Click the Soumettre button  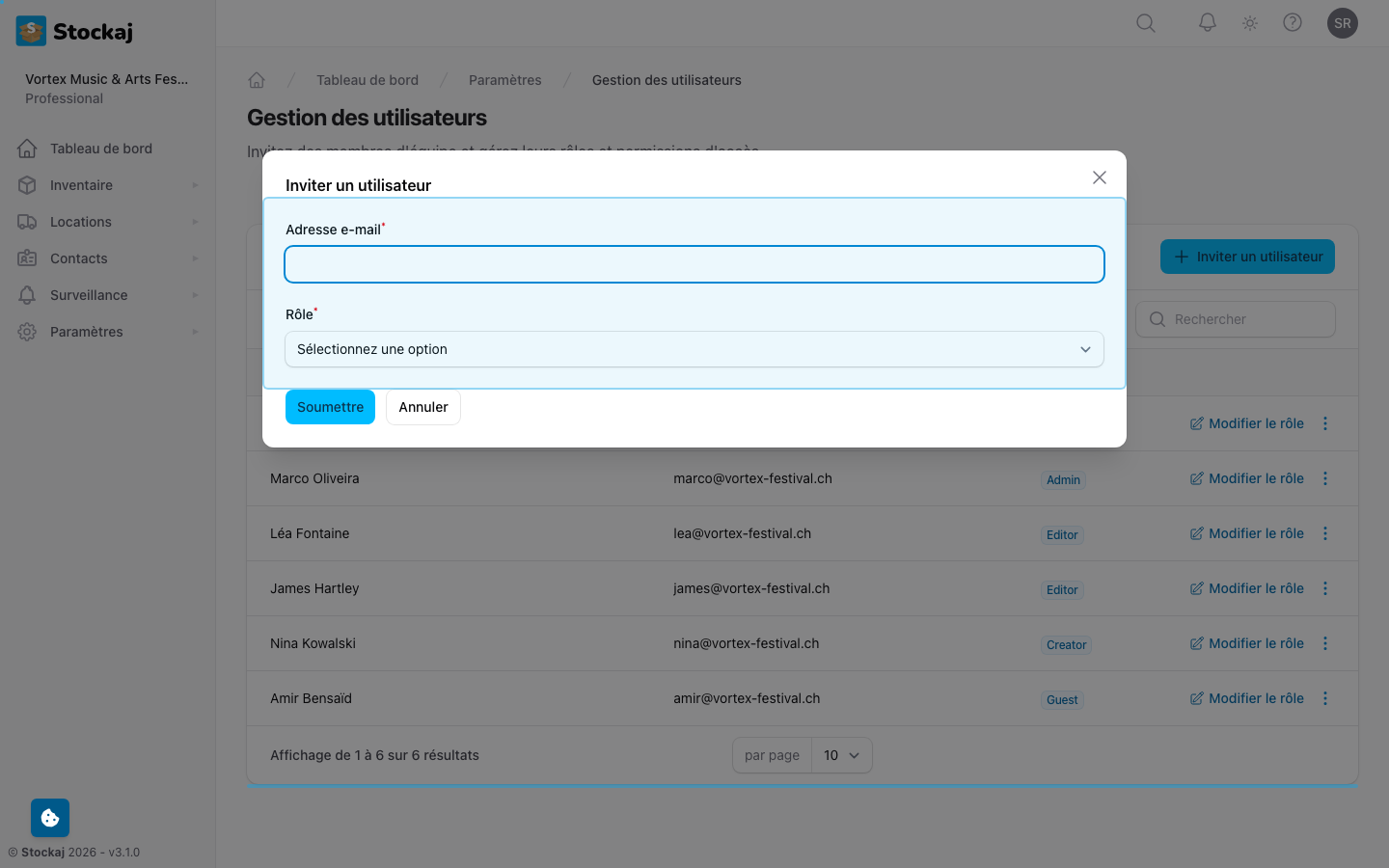(330, 406)
